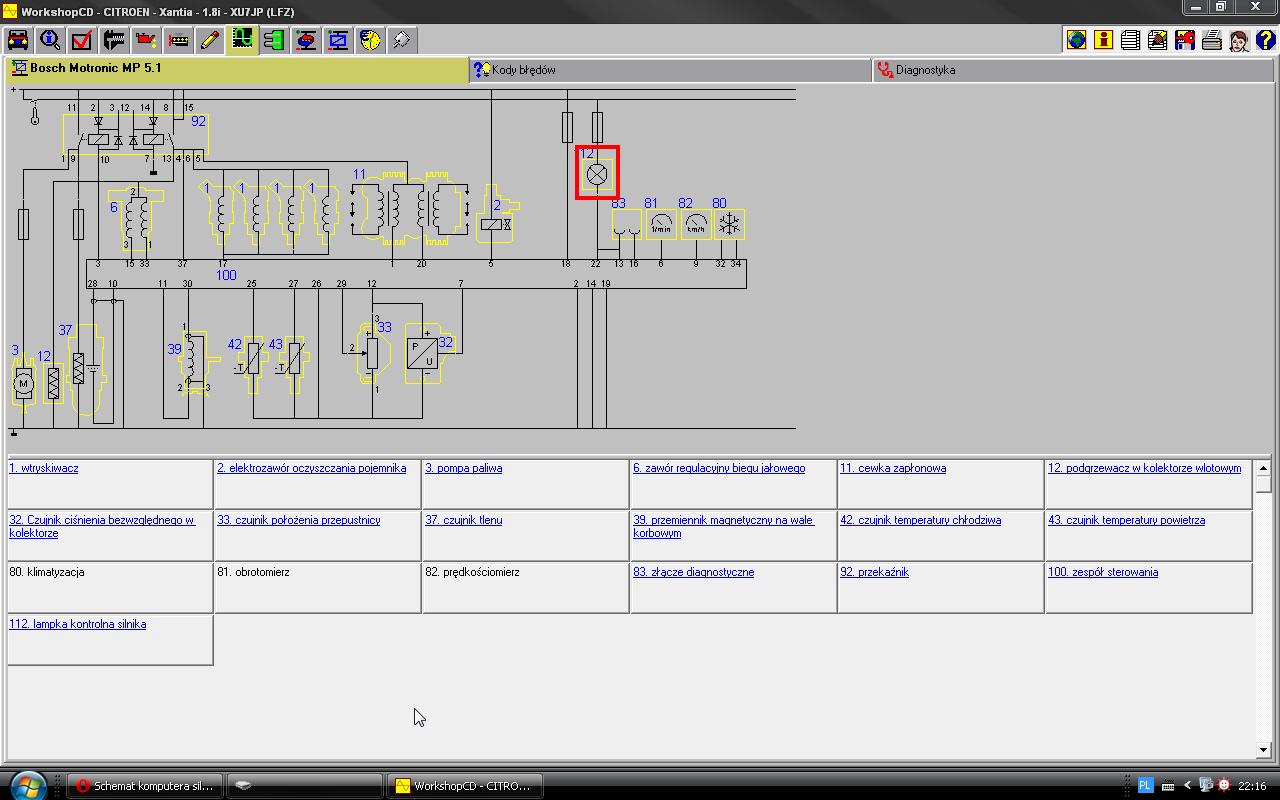1280x800 pixels.
Task: Open link 42. czujnik temperatury chłodziwa
Action: 921,520
